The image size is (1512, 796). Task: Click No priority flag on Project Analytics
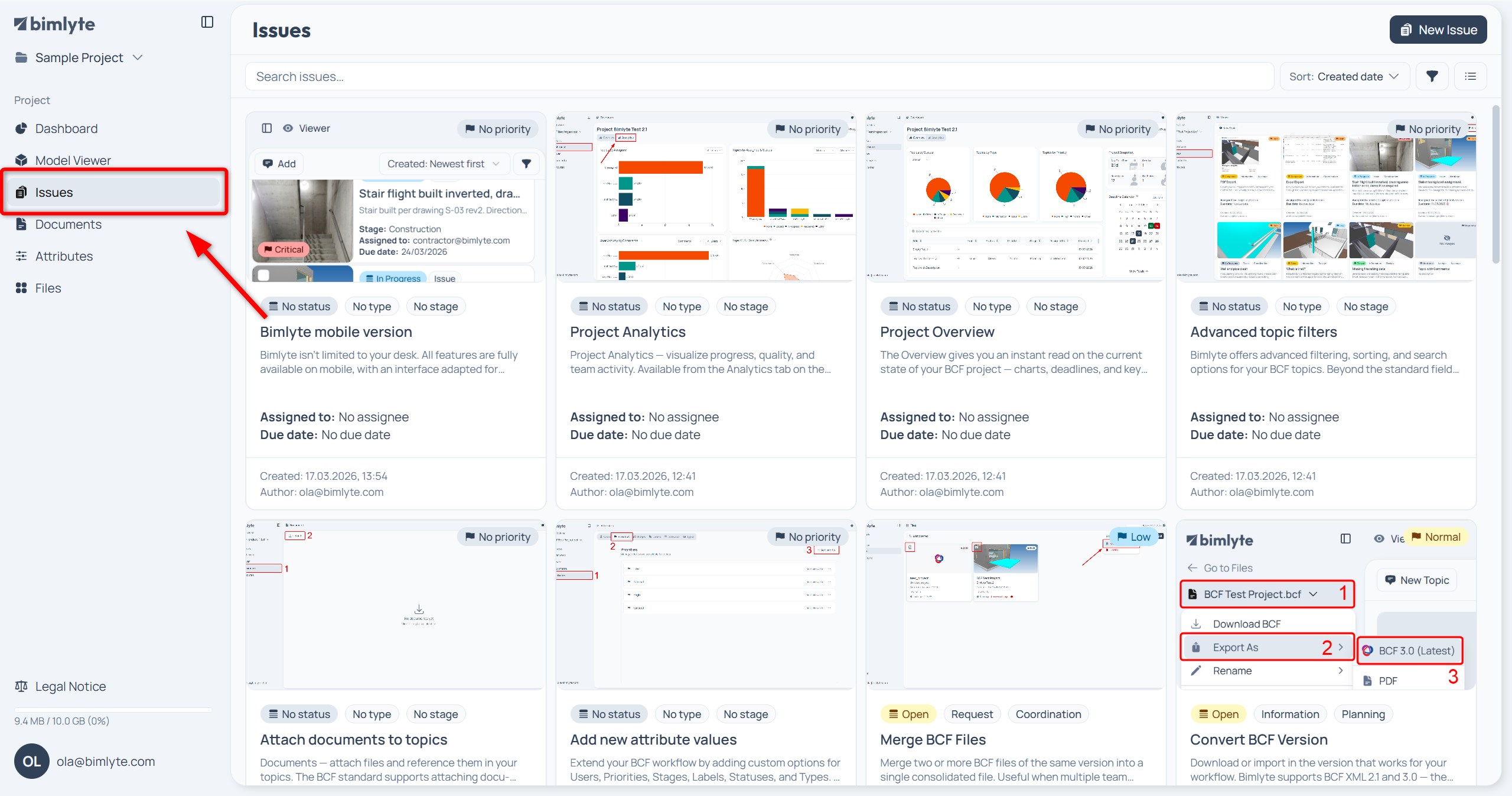click(x=808, y=129)
